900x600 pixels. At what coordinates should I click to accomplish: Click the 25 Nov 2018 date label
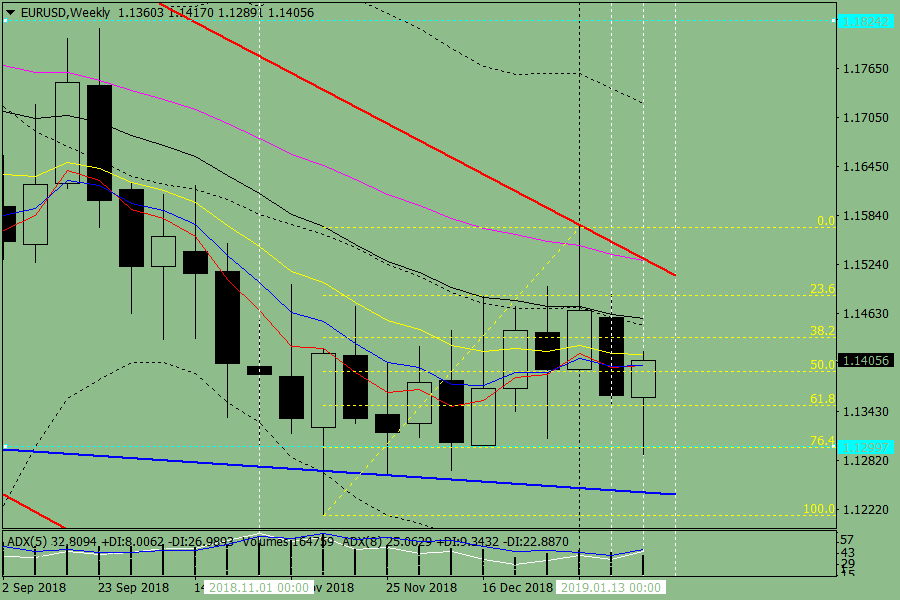click(x=422, y=588)
